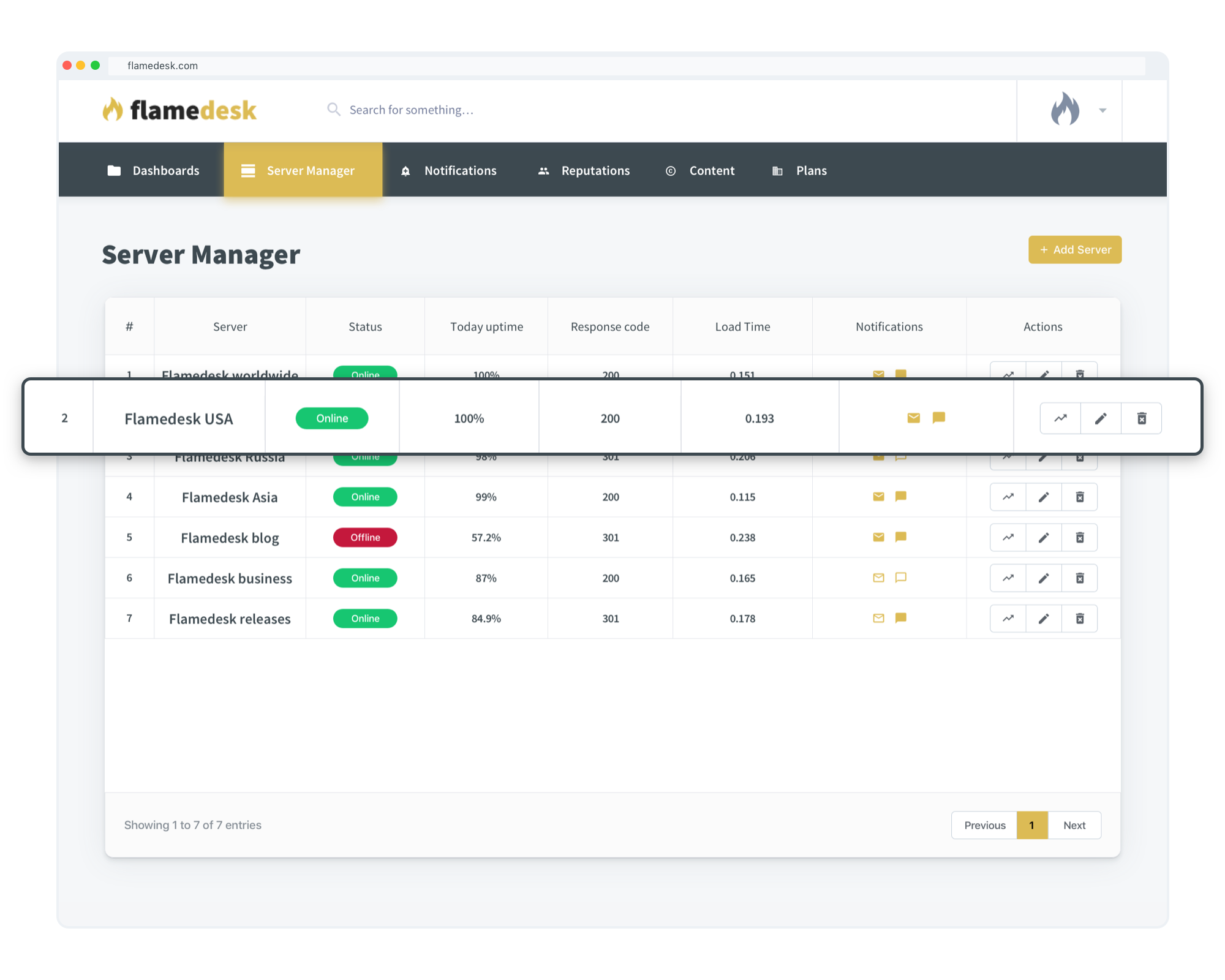Go to the Dashboards tab
The height and width of the screenshot is (980, 1225).
(153, 170)
